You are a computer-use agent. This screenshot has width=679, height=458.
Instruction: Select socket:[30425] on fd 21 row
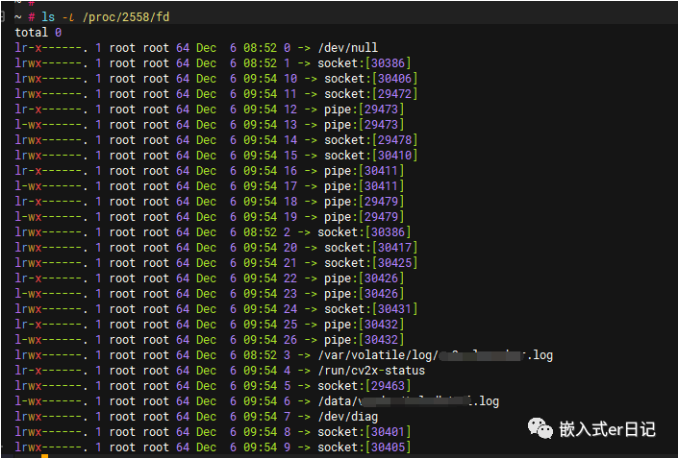coord(371,263)
